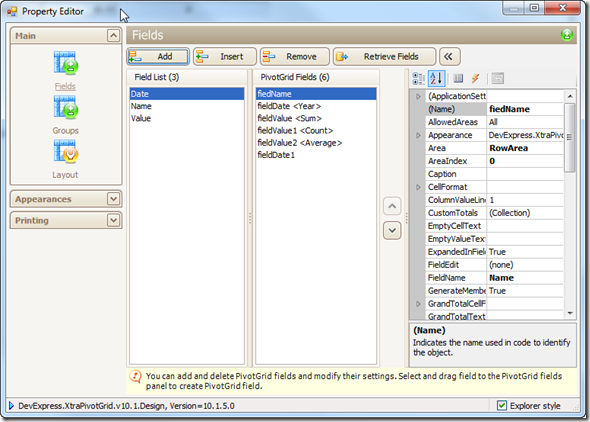This screenshot has width=590, height=422.
Task: Select fieldValue <Sum> in PivotGrid Fields
Action: [x=316, y=118]
